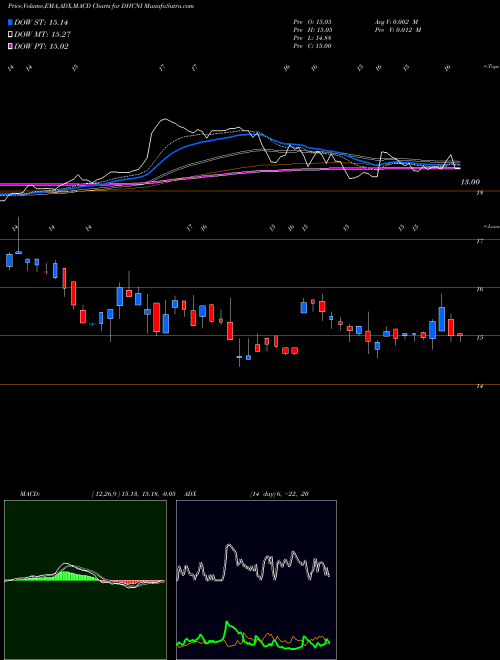Click the magenta DOW PT legend swatch
Viewport: 500px width, 660px height.
[x=10, y=46]
